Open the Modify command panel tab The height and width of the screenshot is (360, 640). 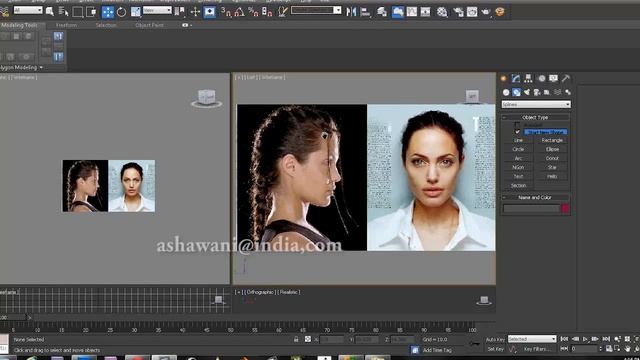click(516, 78)
